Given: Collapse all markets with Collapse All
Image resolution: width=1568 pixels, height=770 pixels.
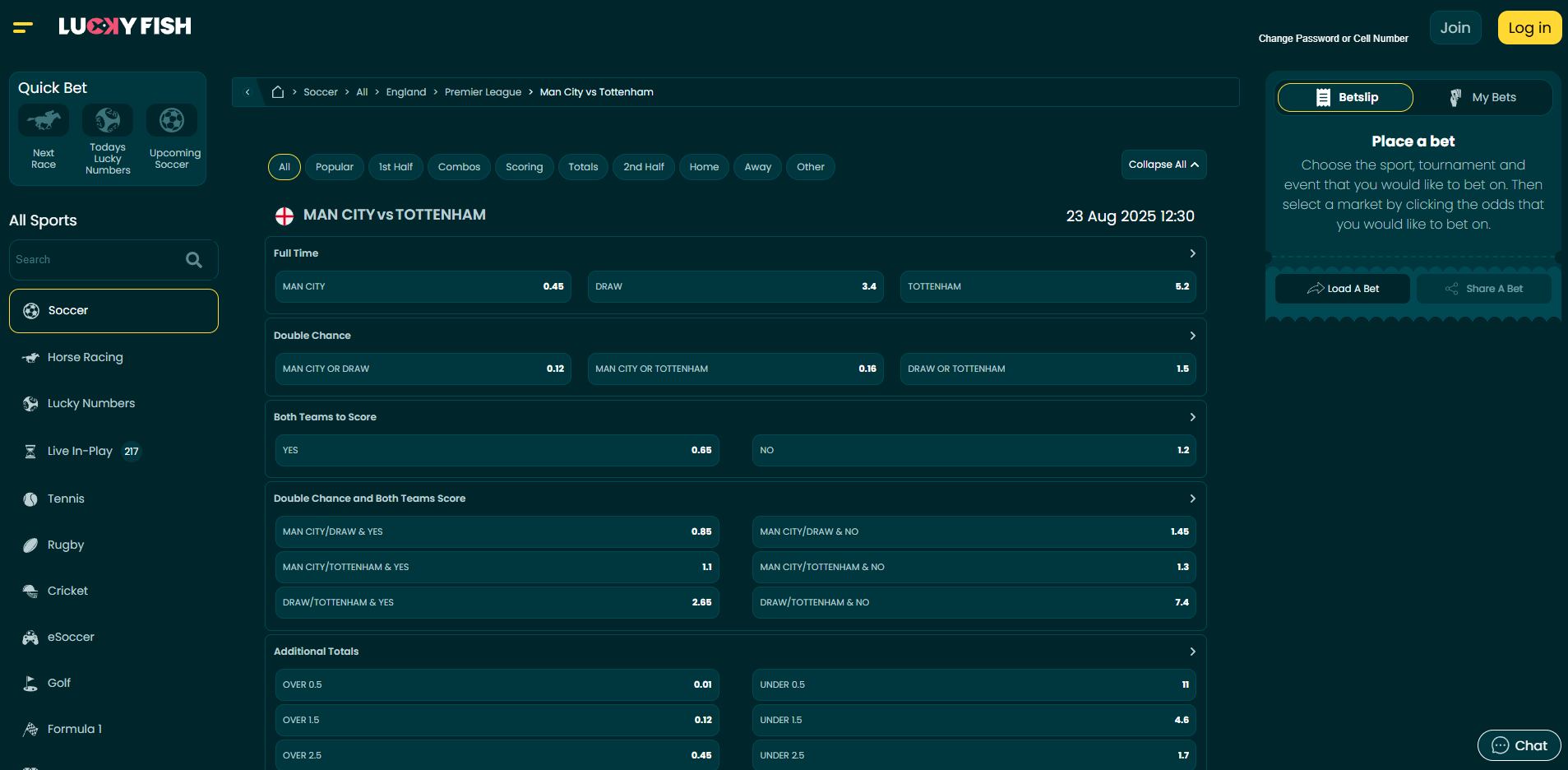Looking at the screenshot, I should (x=1163, y=165).
